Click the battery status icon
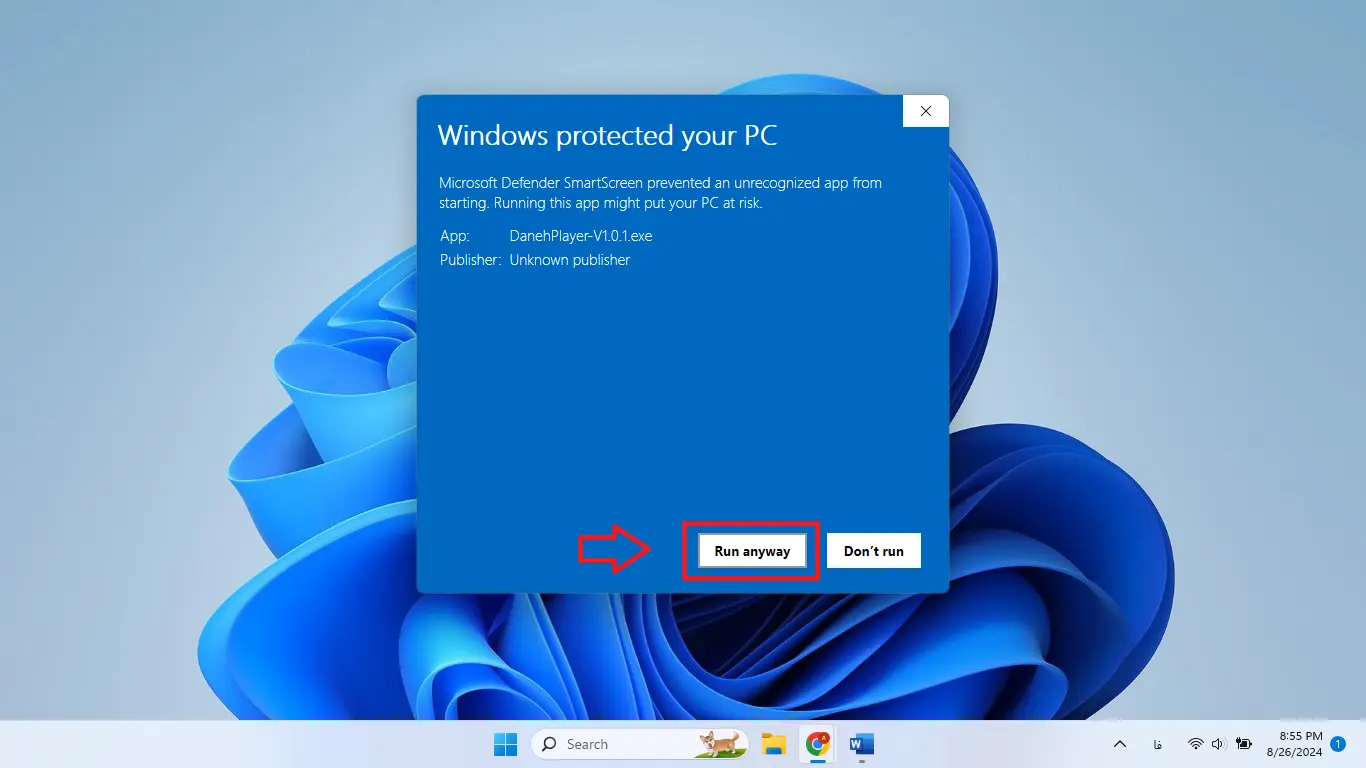This screenshot has width=1366, height=768. [x=1243, y=744]
